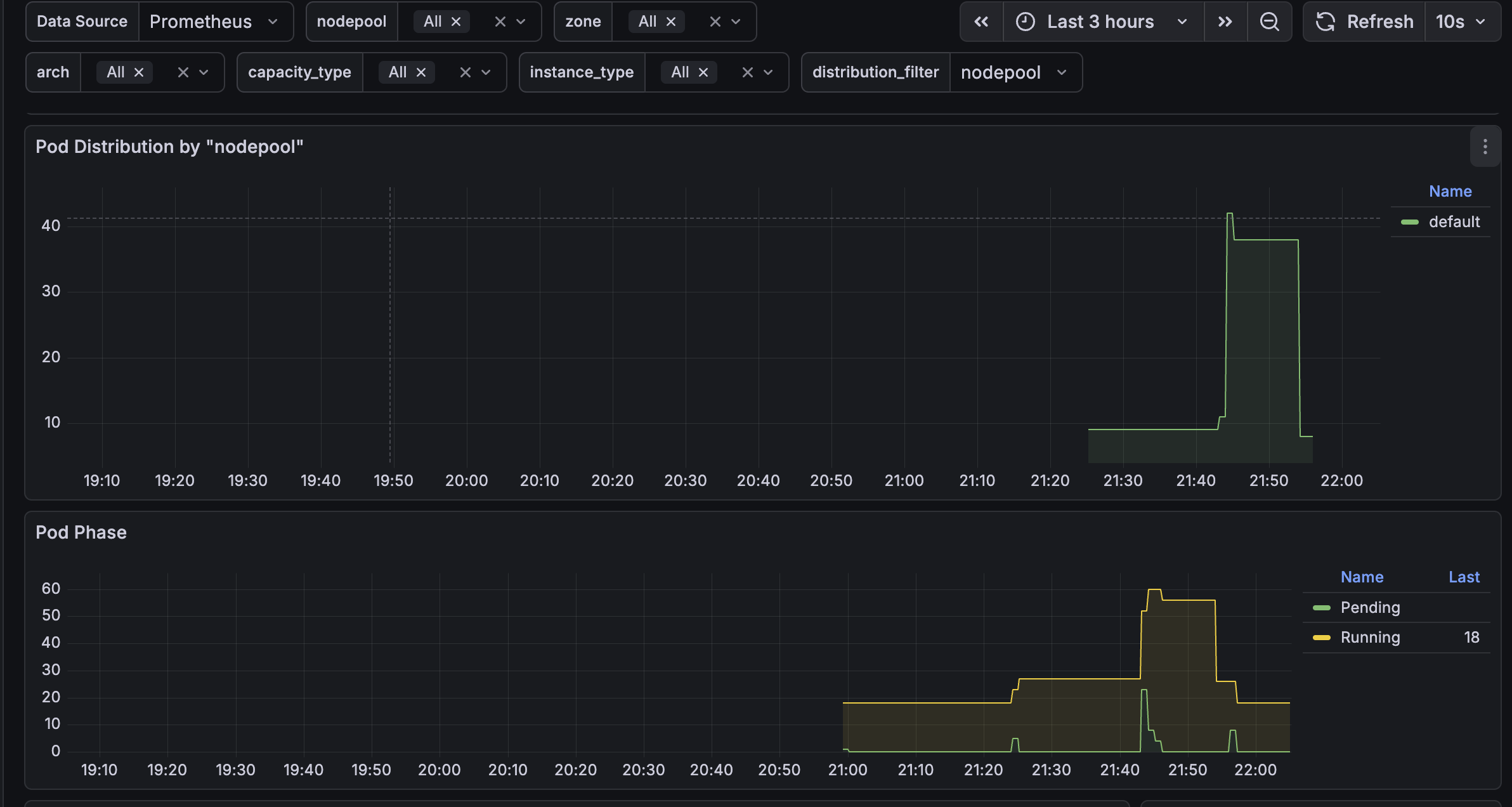The height and width of the screenshot is (807, 1512).
Task: Clear the capacity_type filter value
Action: click(465, 72)
